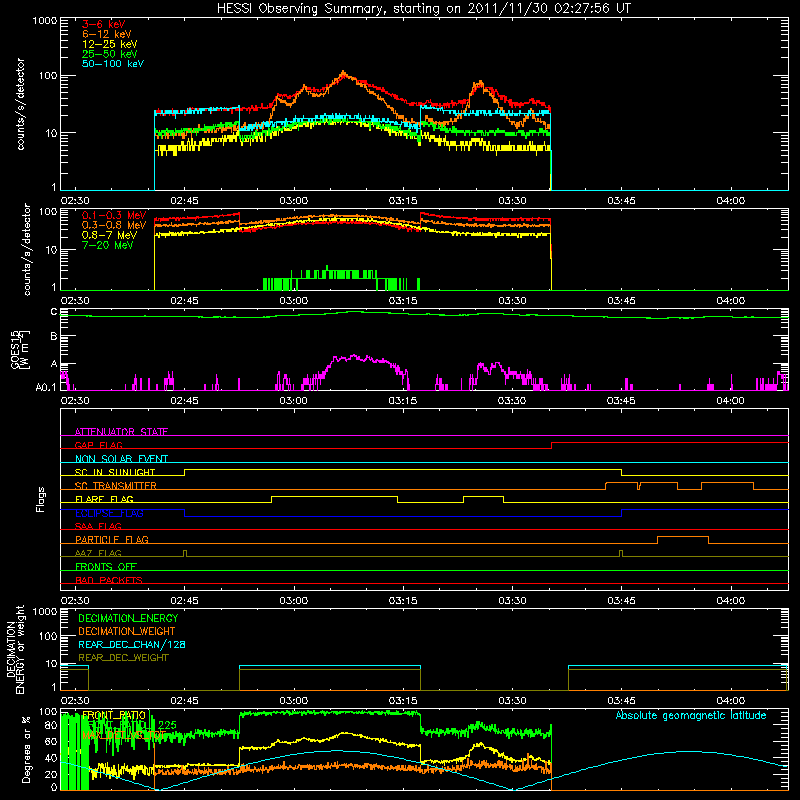The image size is (800, 800).
Task: Select the 25-50 keV legend label
Action: (x=109, y=54)
